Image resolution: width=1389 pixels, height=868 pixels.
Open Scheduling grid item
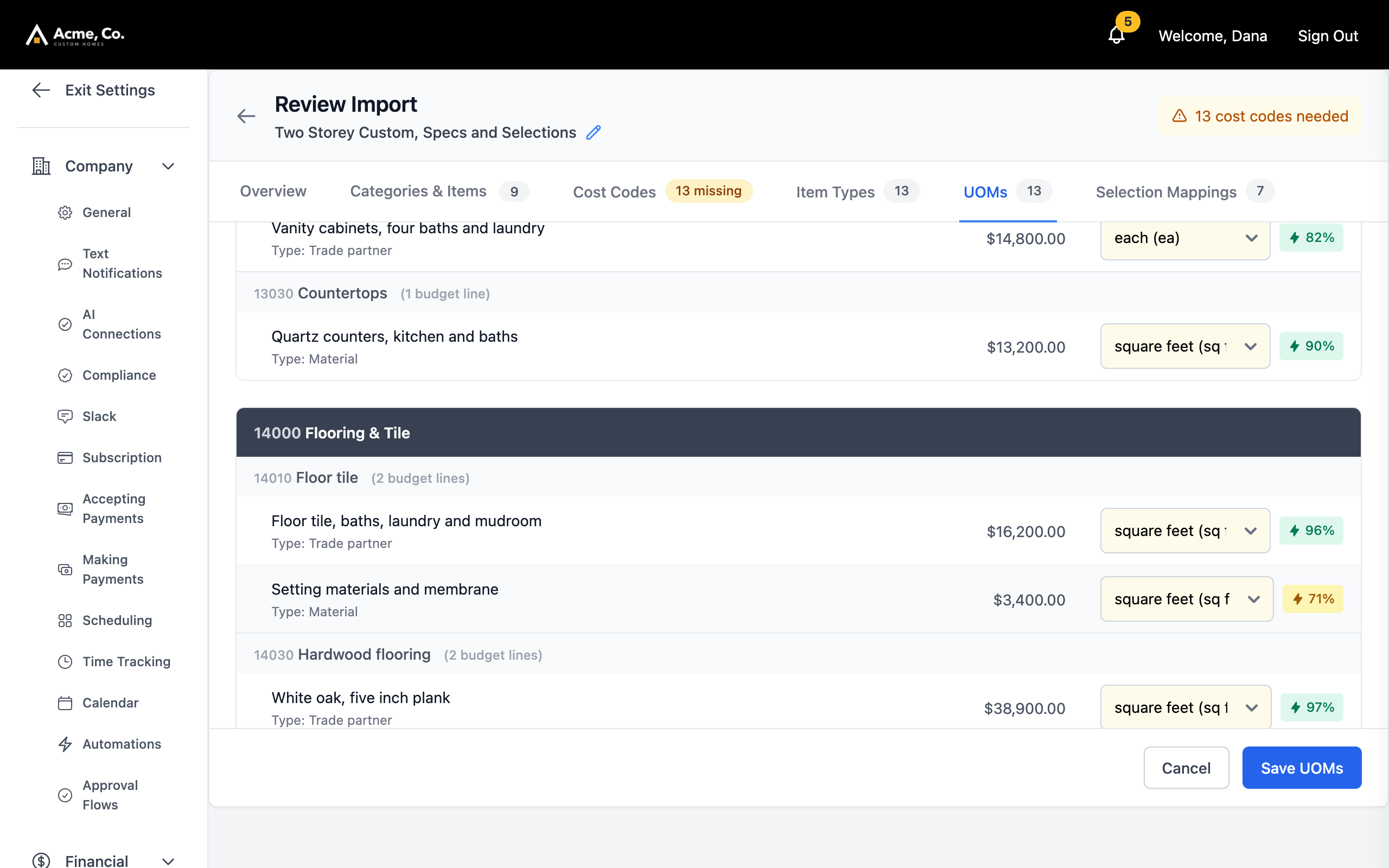tap(117, 620)
